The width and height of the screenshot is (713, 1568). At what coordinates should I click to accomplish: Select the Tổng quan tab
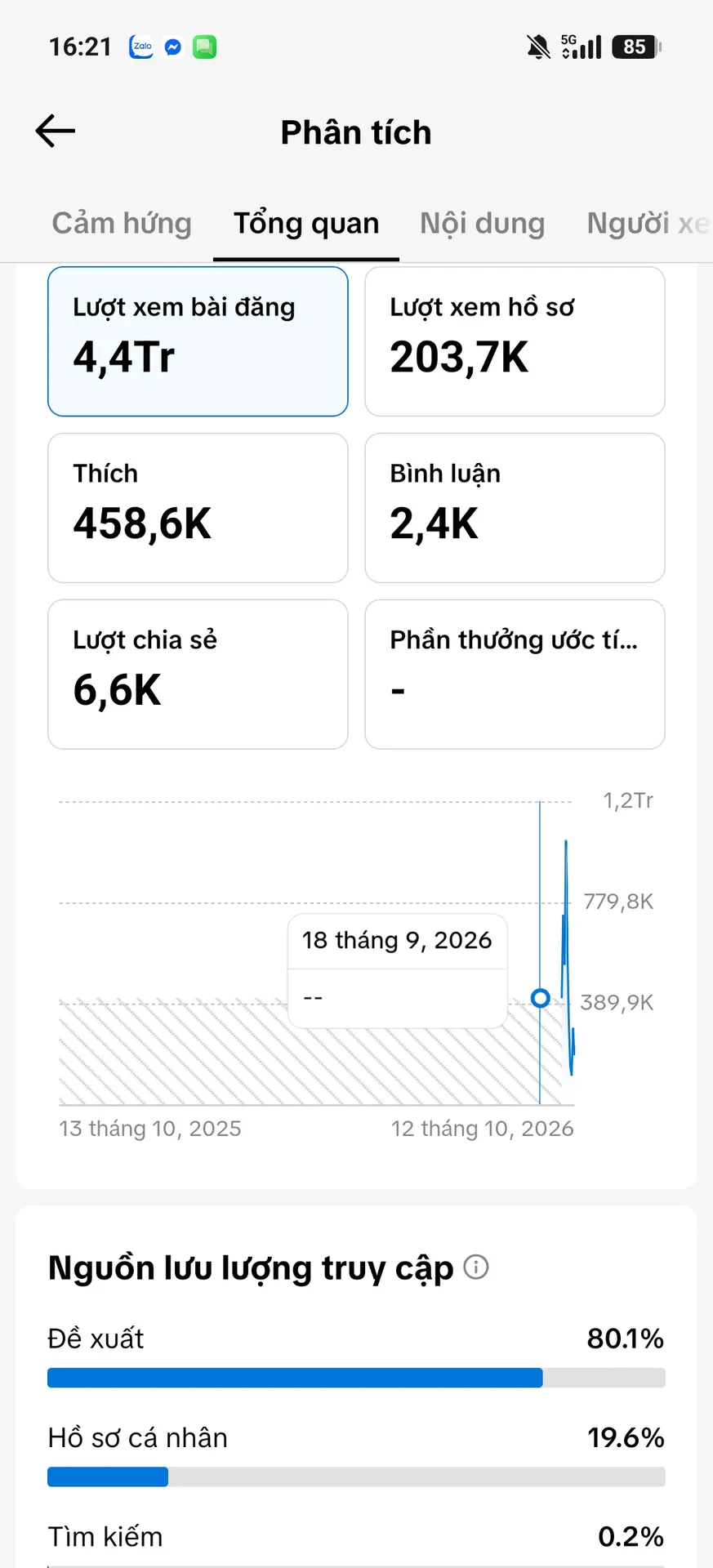[306, 223]
